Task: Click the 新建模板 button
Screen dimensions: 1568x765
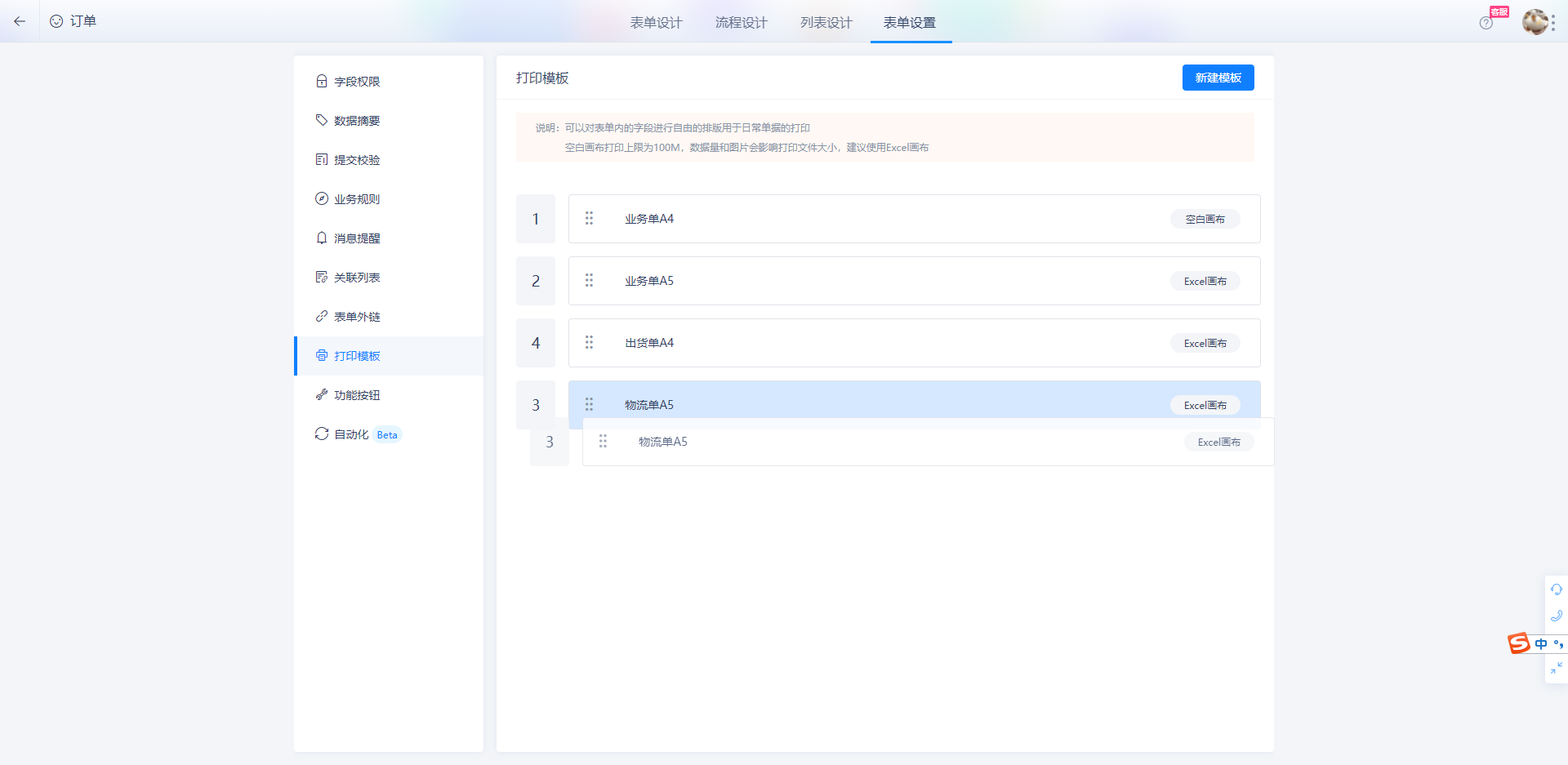Action: (x=1218, y=78)
